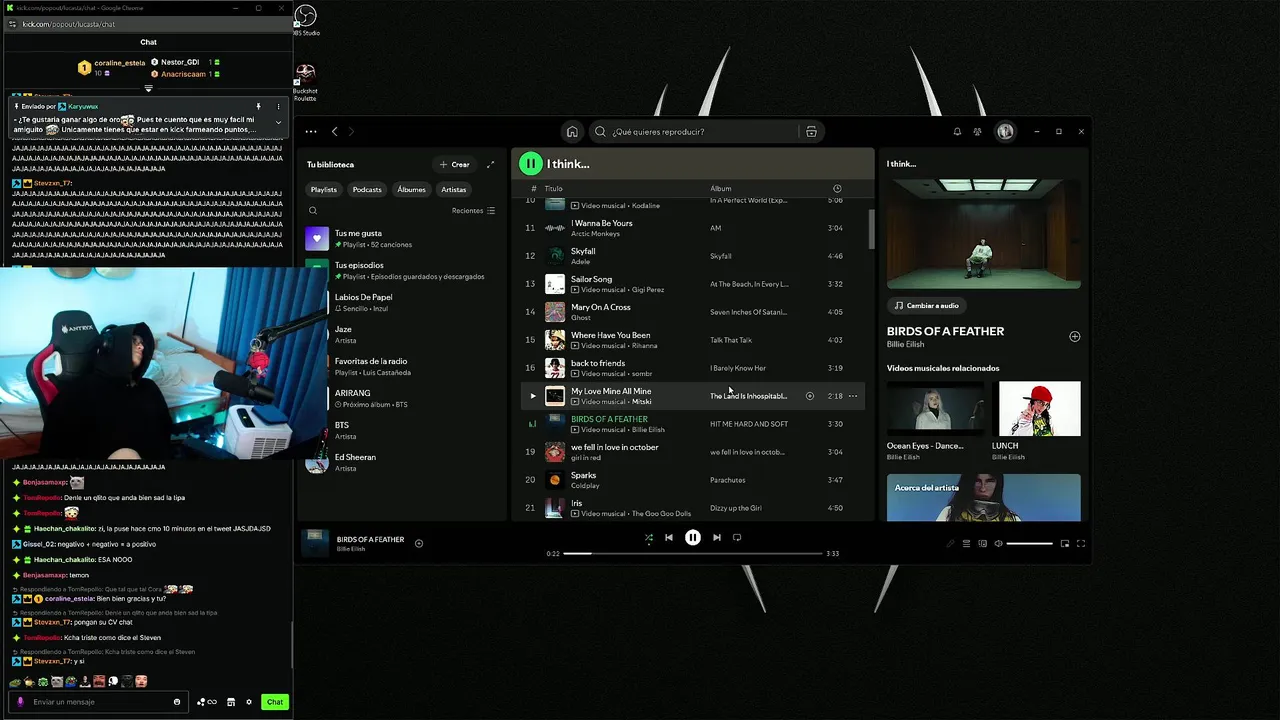Open the play queue icon
Viewport: 1280px width, 720px height.
tap(966, 543)
